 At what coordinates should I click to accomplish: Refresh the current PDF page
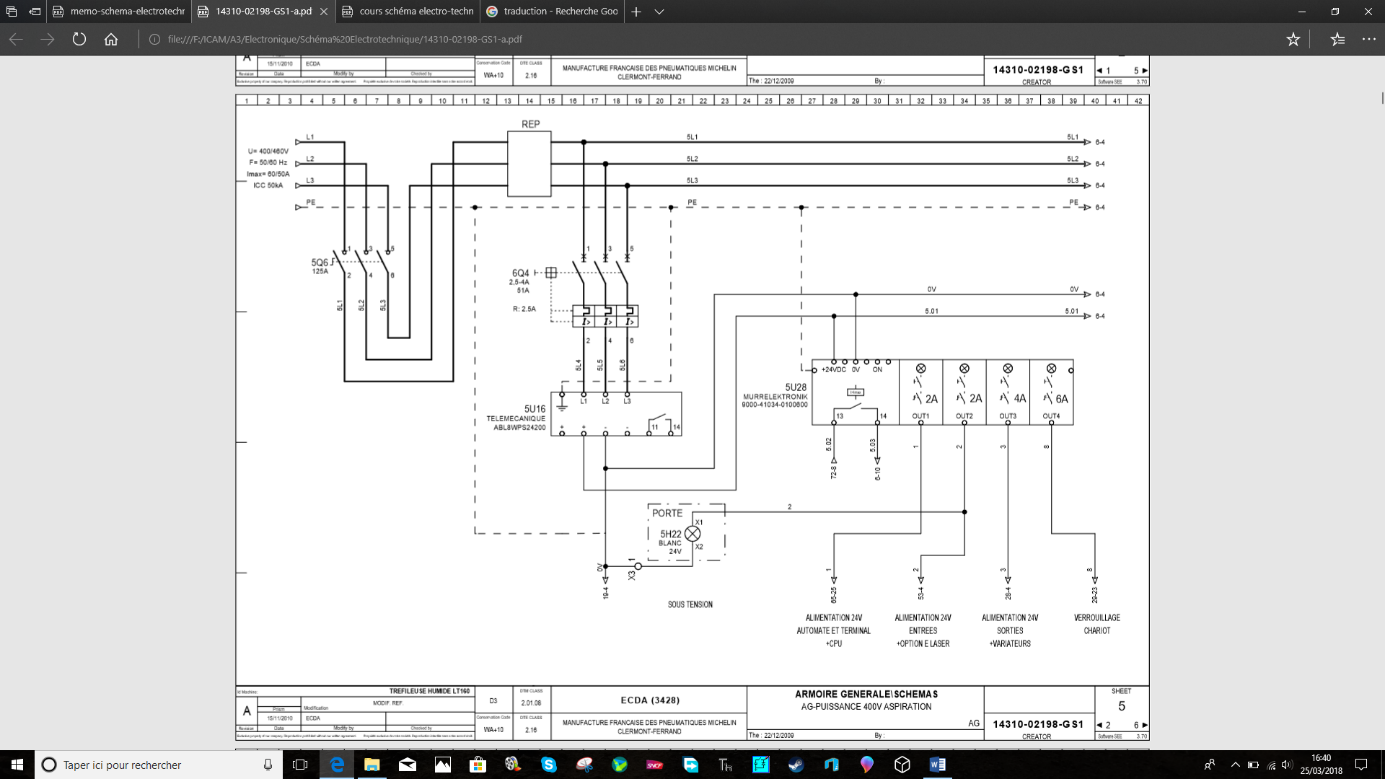(x=79, y=39)
